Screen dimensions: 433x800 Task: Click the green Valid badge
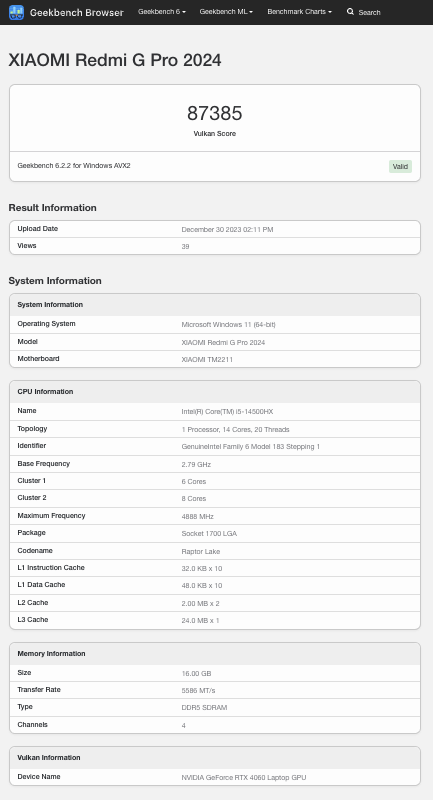coord(400,166)
